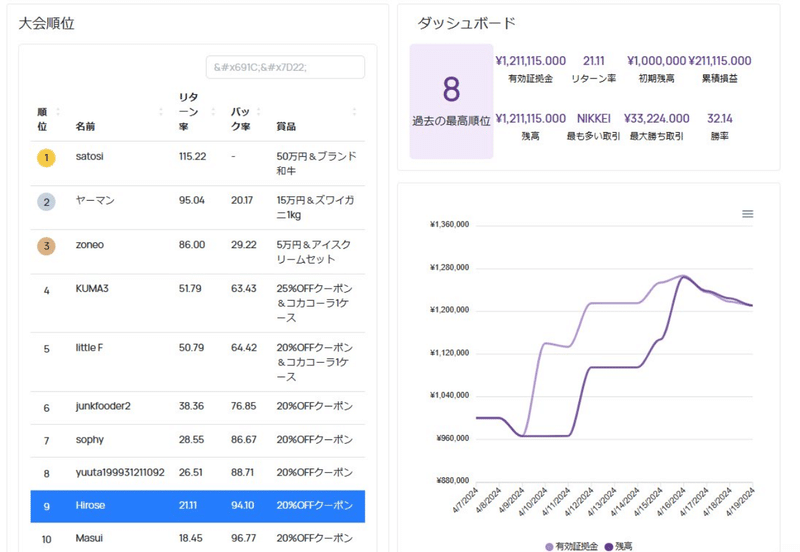
Task: Click prize 50万円＆ブランド和牛
Action: tap(316, 163)
